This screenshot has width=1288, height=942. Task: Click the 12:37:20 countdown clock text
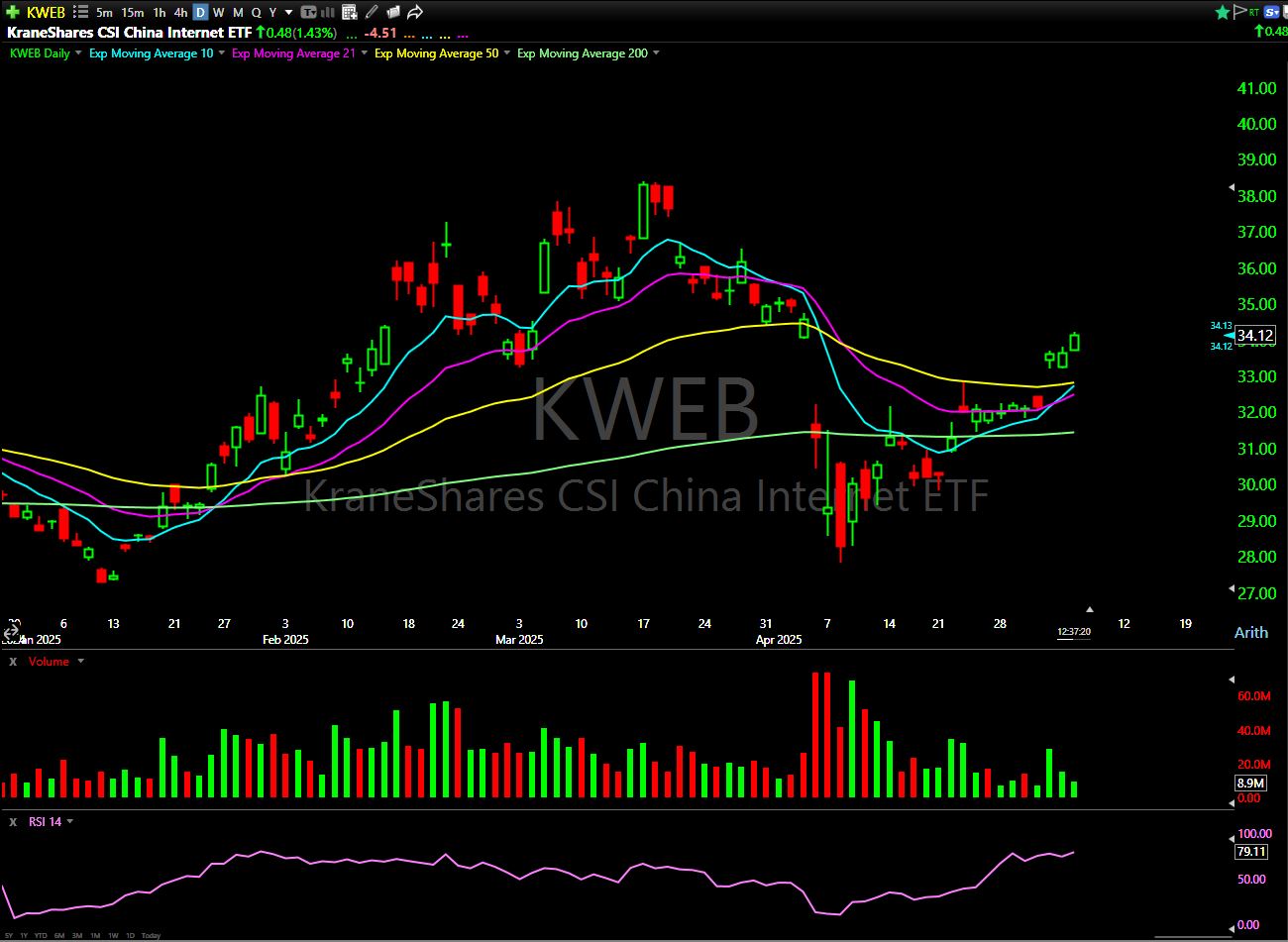tap(1074, 632)
